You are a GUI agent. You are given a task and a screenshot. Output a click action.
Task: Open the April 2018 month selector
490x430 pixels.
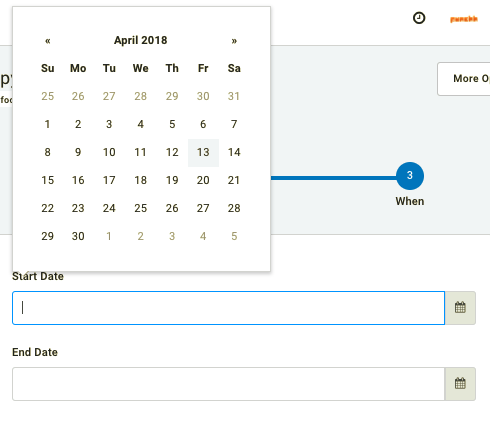(x=141, y=40)
